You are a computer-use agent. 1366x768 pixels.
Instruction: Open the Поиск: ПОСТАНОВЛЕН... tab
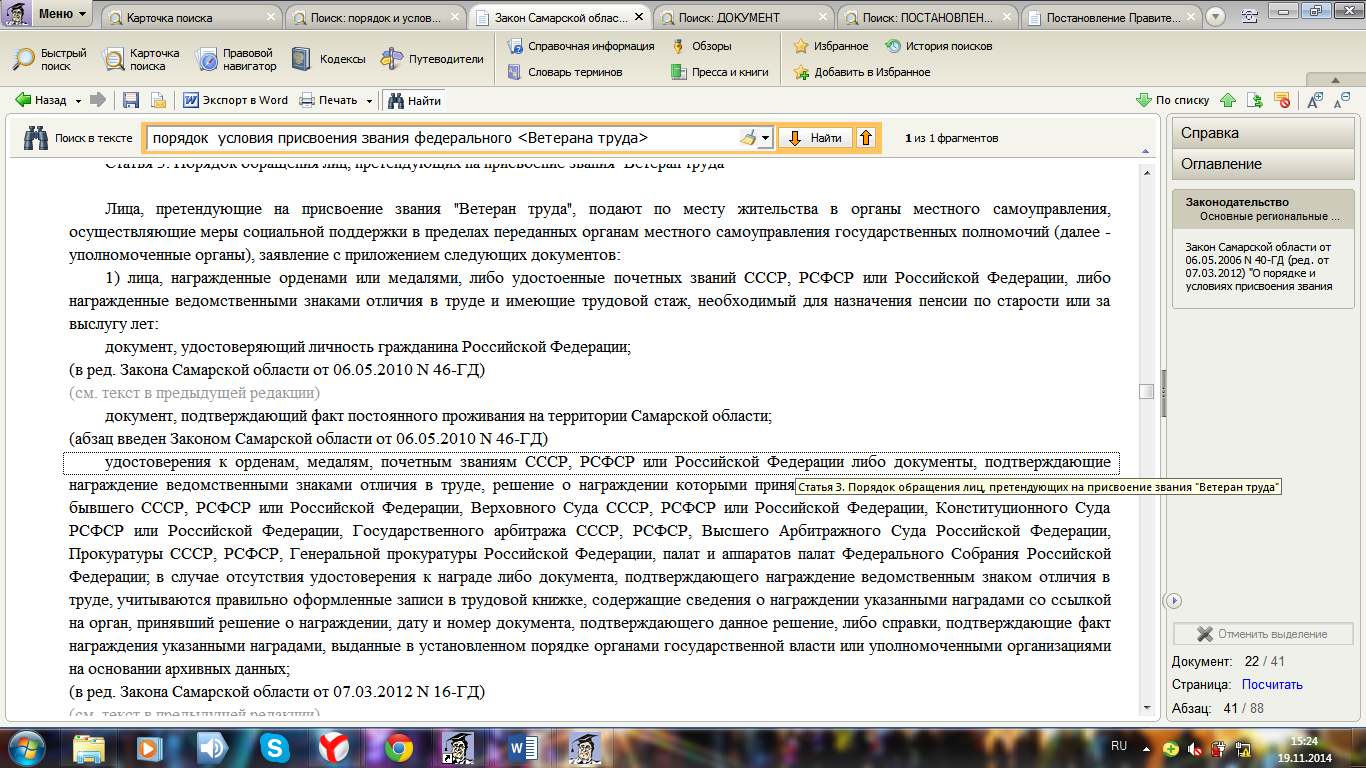(x=926, y=18)
